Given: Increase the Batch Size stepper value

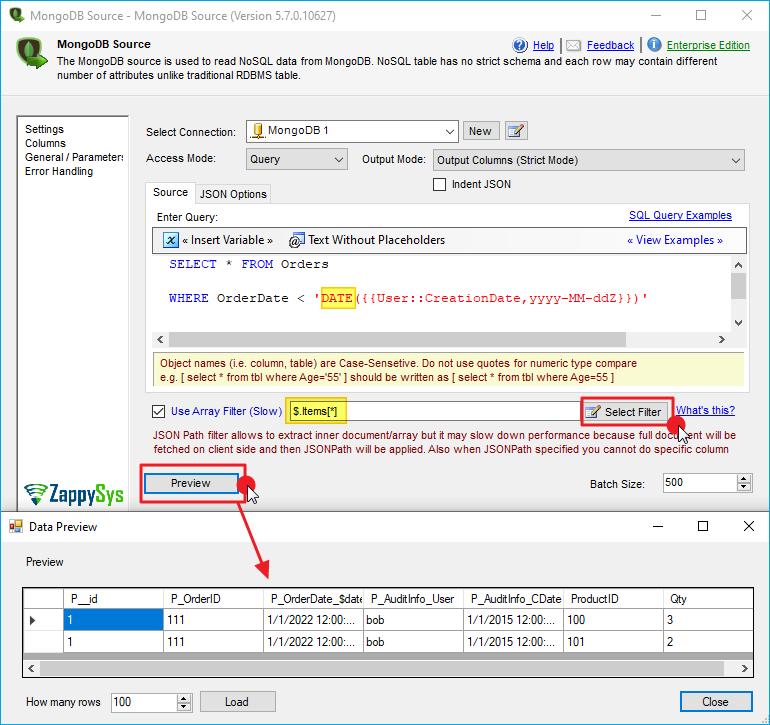Looking at the screenshot, I should [x=743, y=479].
